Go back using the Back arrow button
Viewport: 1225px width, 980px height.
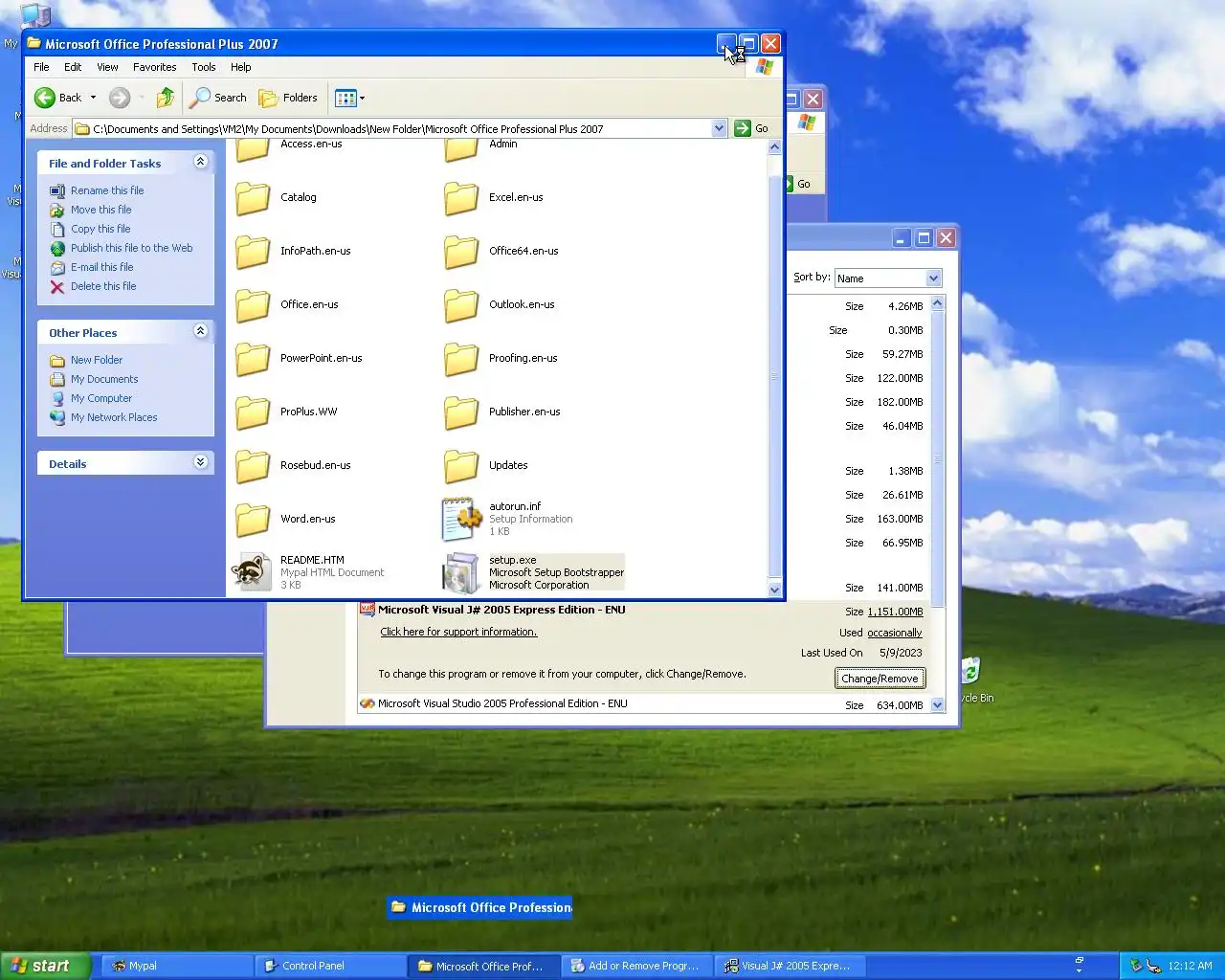(x=57, y=98)
